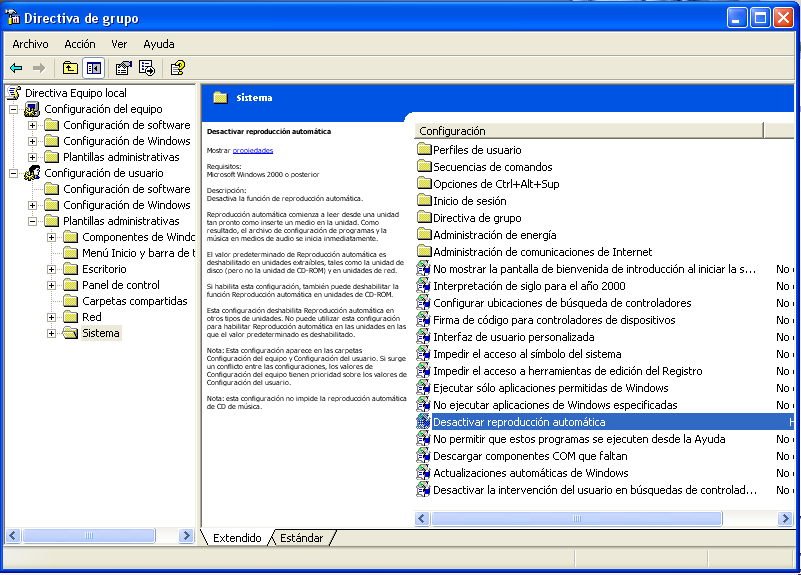Expand the Sistema tree node

click(52, 333)
